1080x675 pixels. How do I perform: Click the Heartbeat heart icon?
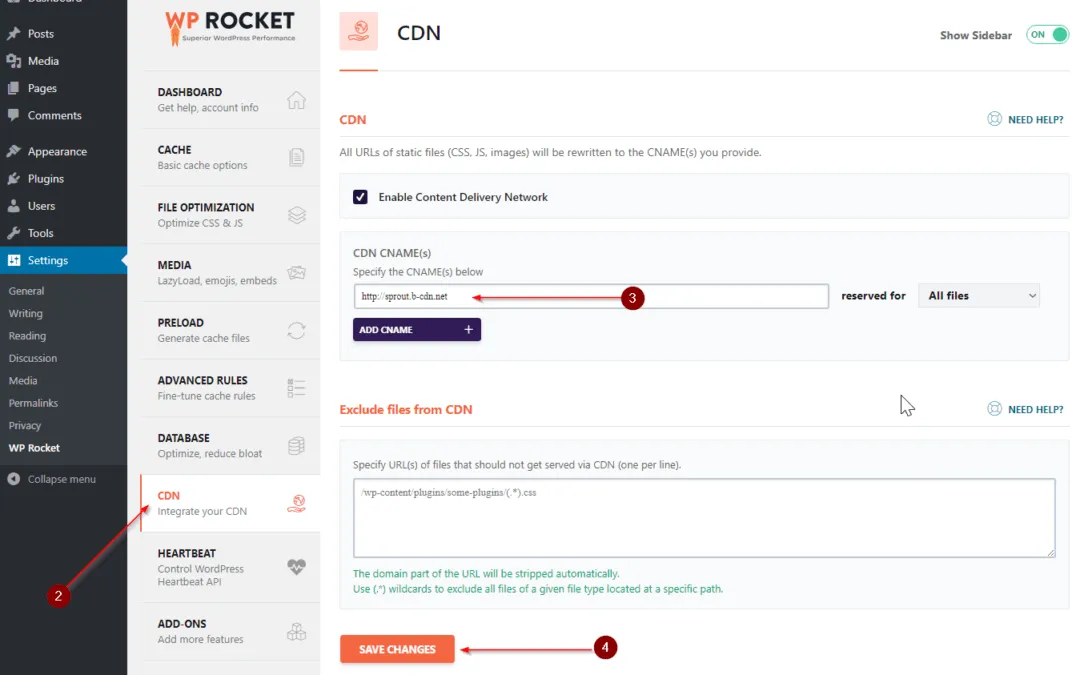[297, 567]
